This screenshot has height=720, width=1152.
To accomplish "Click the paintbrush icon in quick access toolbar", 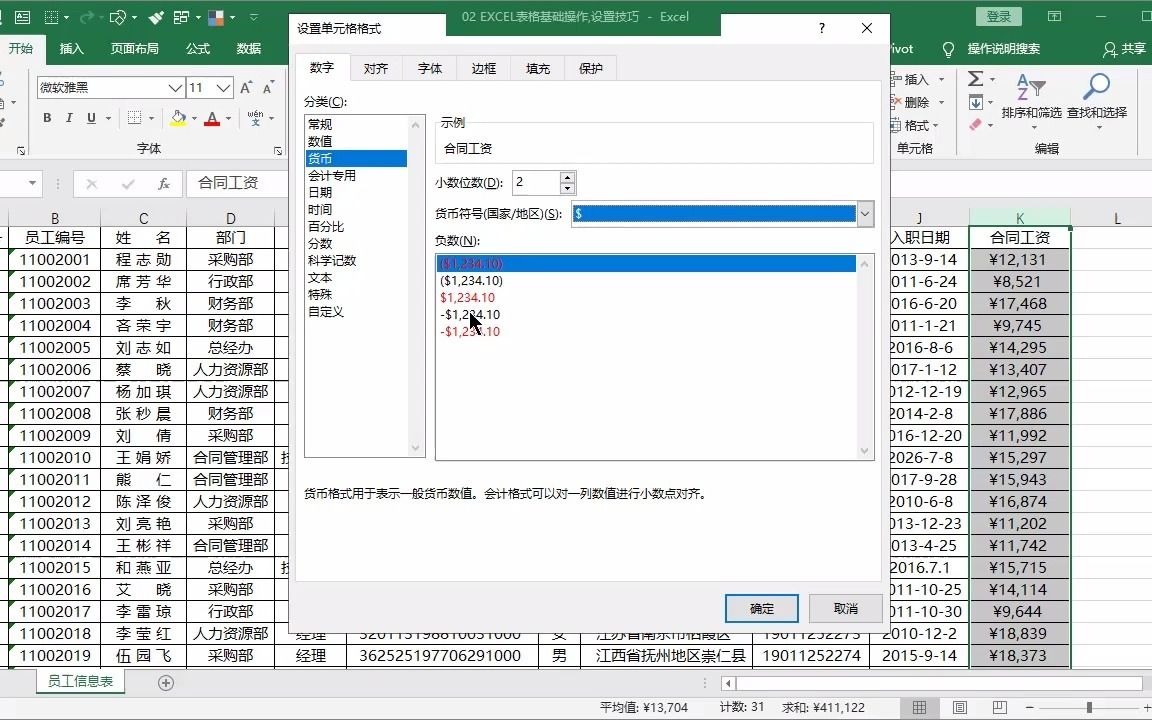I will [156, 16].
